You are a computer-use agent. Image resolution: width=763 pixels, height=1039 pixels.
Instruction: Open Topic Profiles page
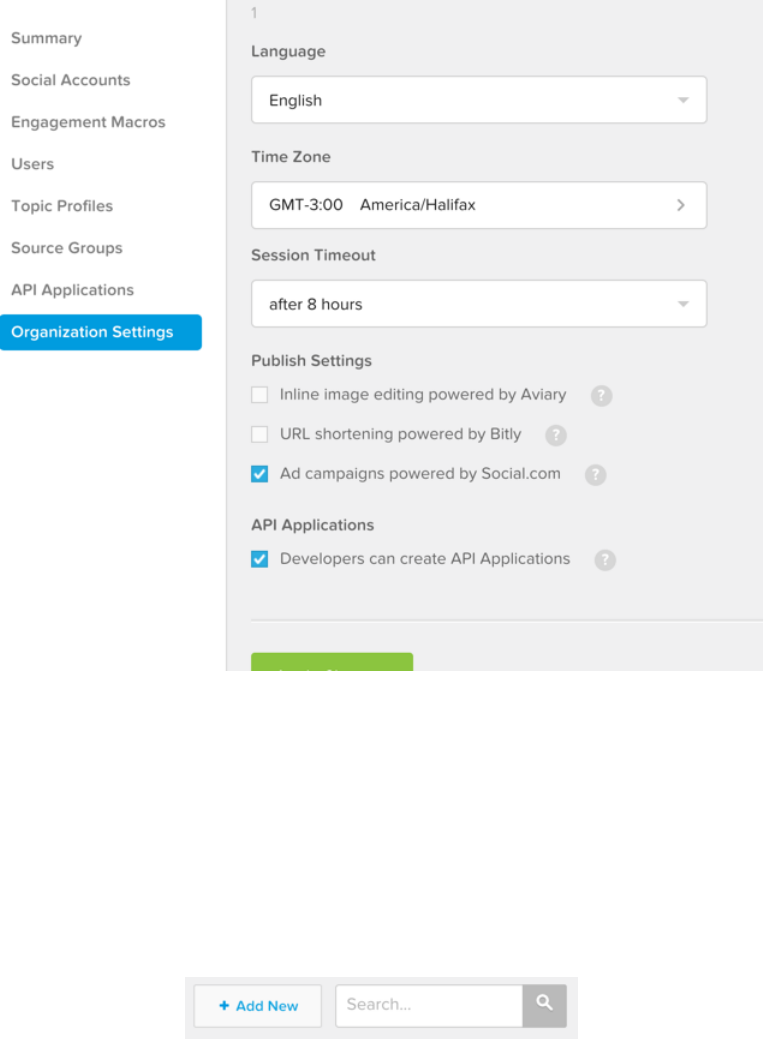[x=62, y=206]
